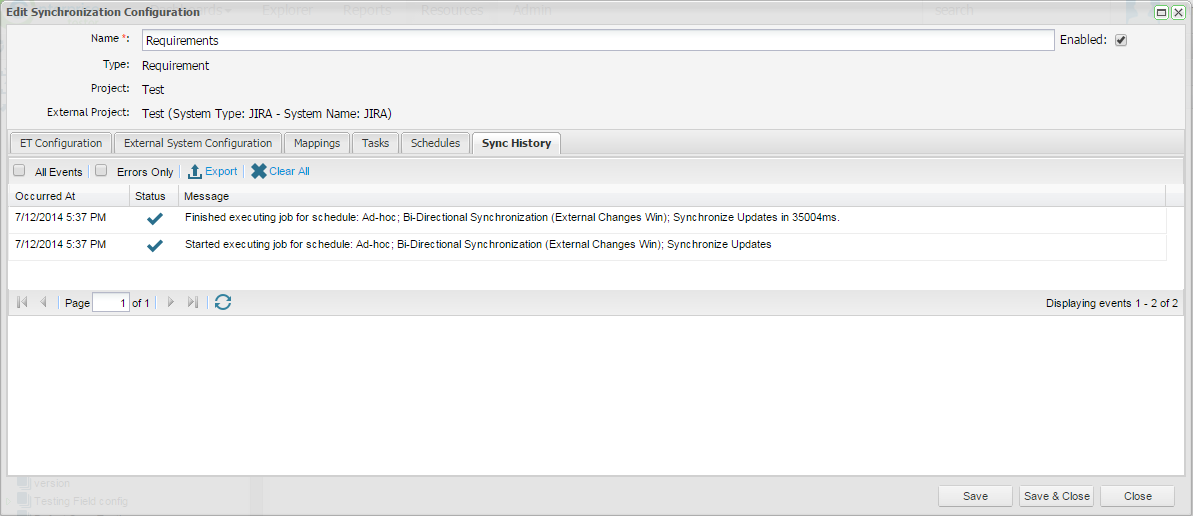Uncheck the Enabled checkbox
Screen dimensions: 1193x516
click(1121, 41)
